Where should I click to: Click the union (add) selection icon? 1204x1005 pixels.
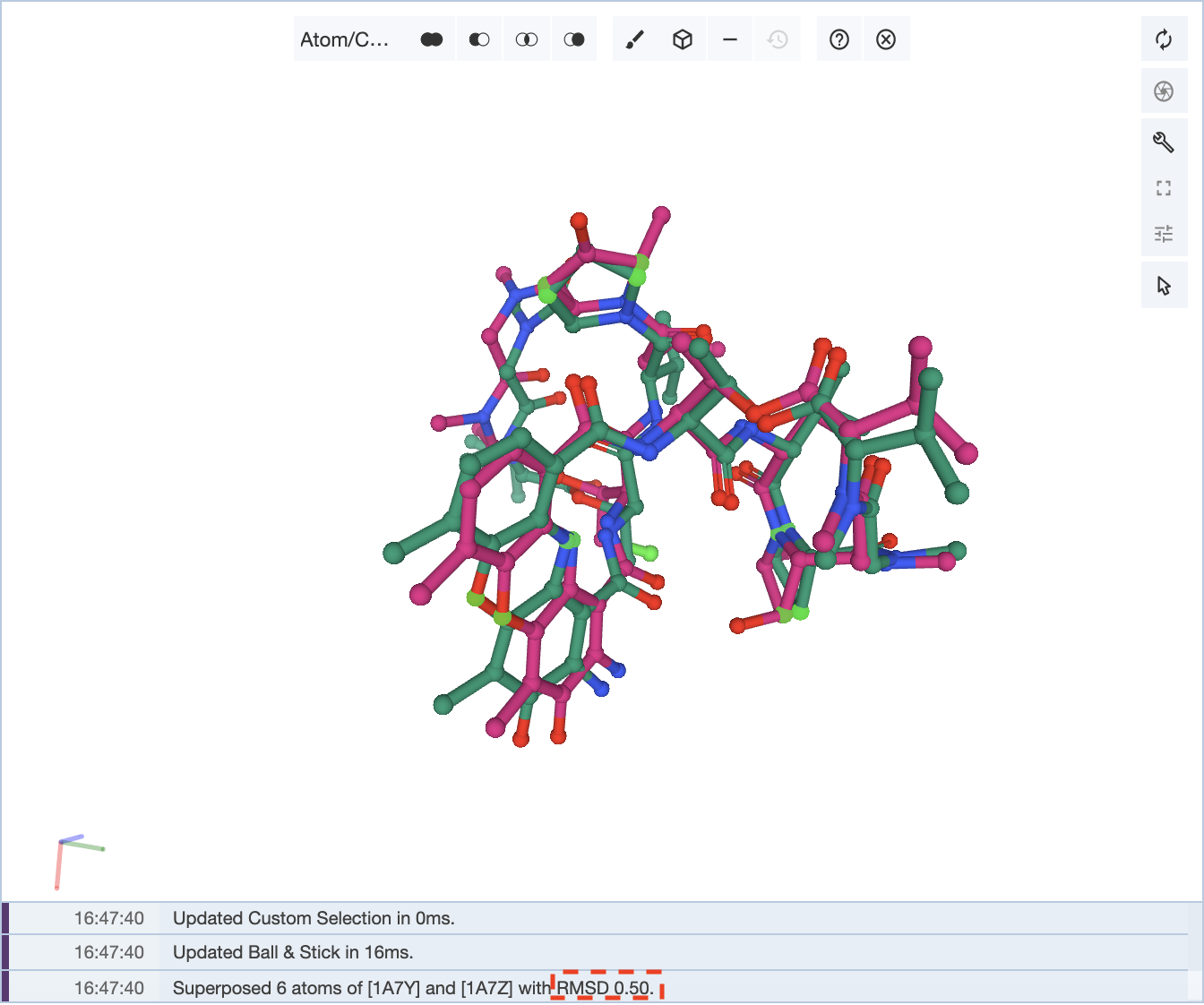[432, 39]
